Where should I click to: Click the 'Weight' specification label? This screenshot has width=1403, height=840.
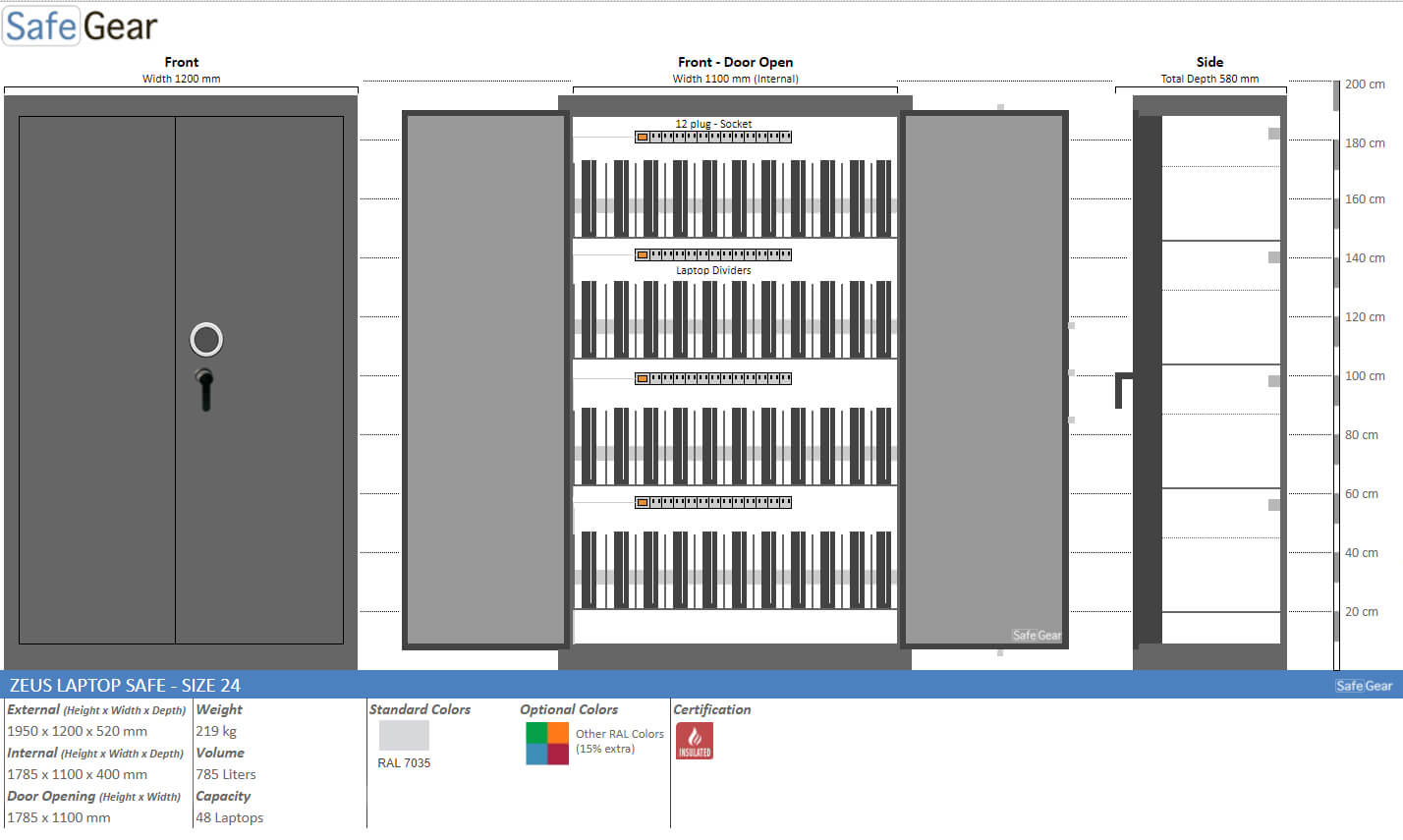(x=219, y=709)
